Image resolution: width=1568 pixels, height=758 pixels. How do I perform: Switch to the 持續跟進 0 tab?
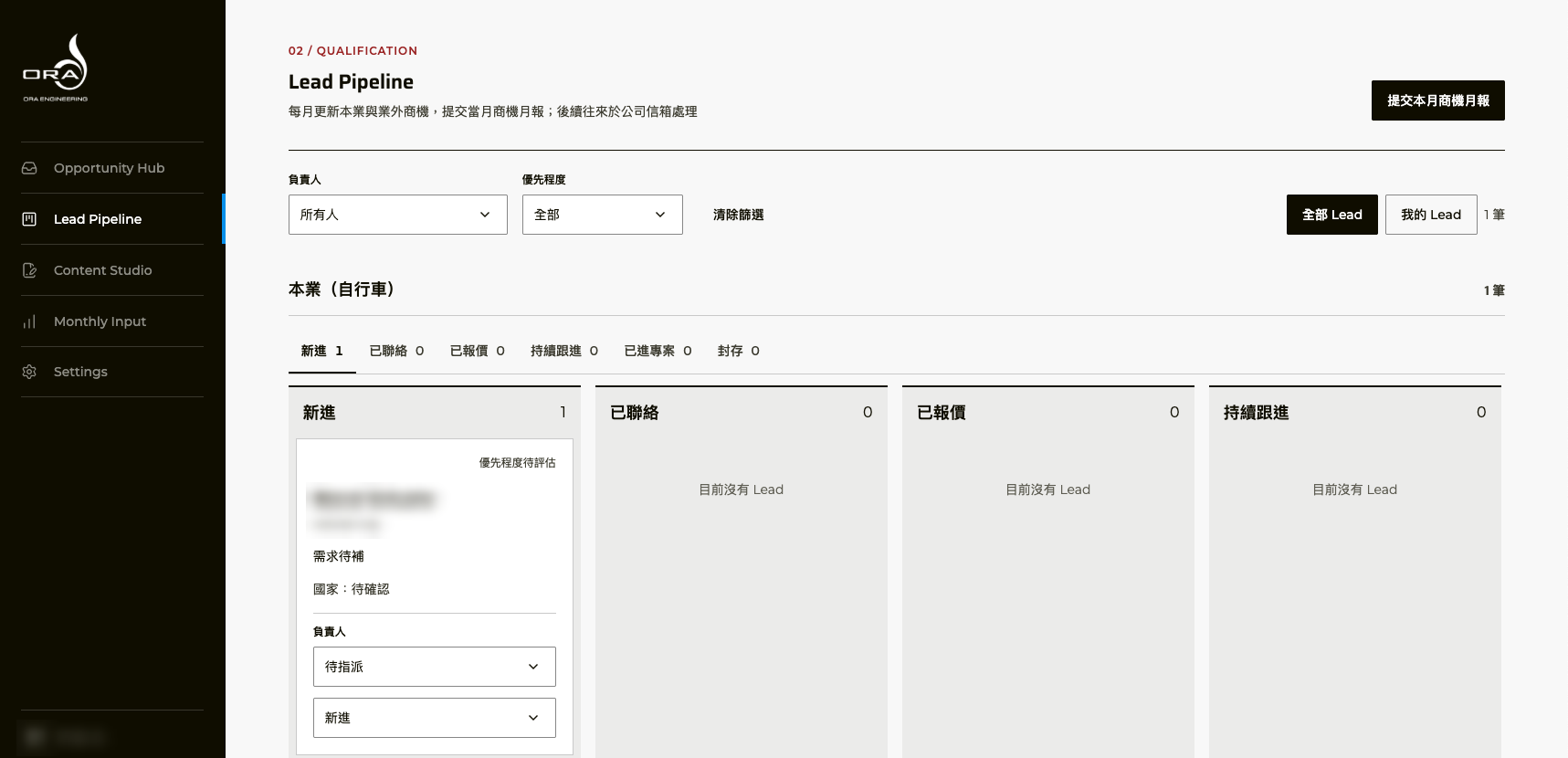pyautogui.click(x=564, y=351)
